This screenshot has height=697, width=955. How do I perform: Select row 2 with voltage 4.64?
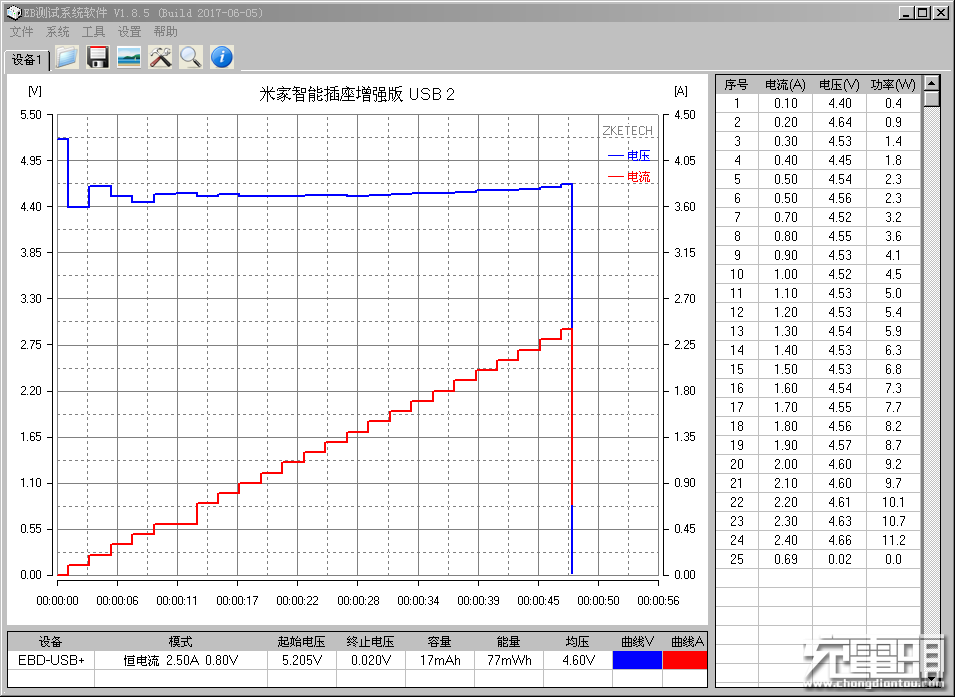(x=818, y=122)
